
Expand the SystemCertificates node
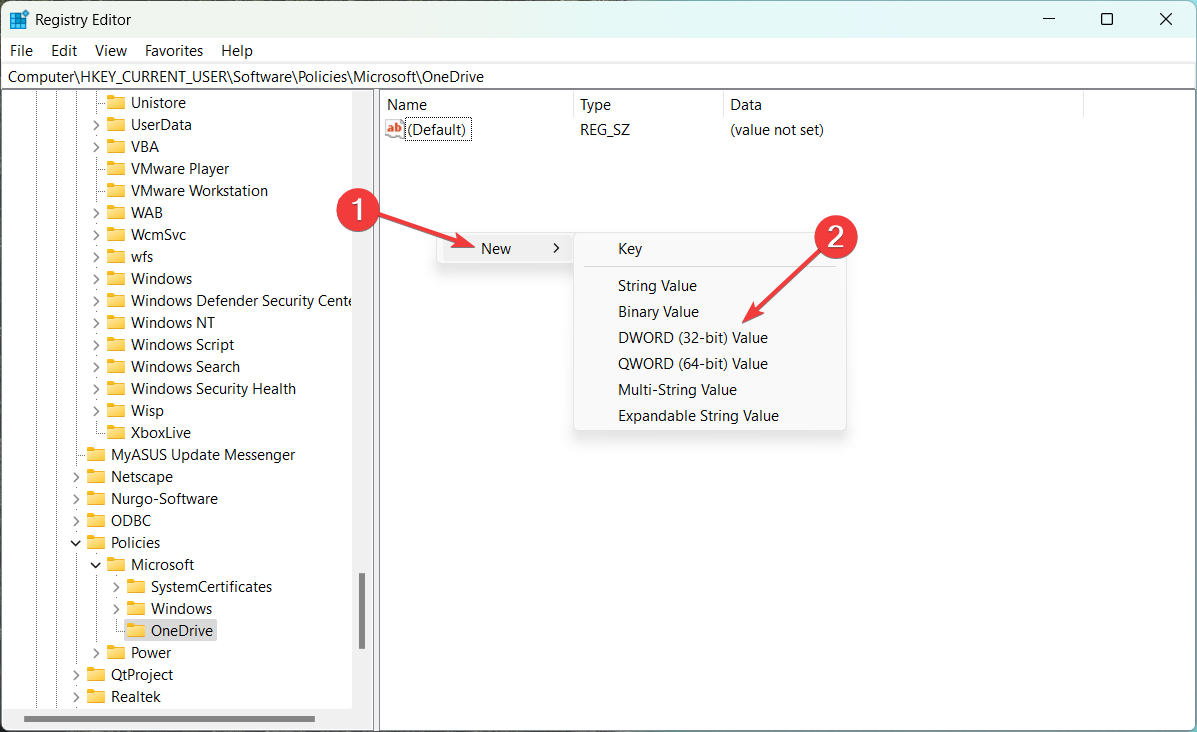[117, 586]
